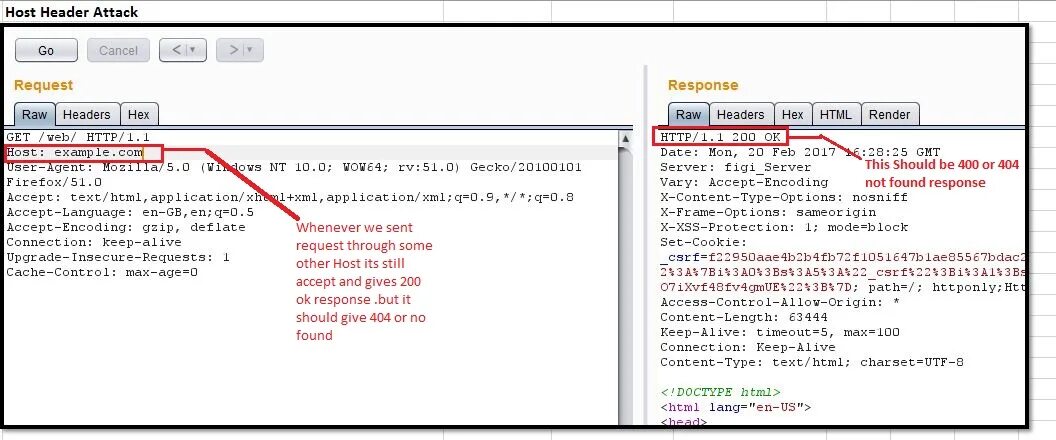This screenshot has height=440, width=1056.
Task: Click the <!DOCTYPE html> line in the response
Action: pyautogui.click(x=720, y=392)
